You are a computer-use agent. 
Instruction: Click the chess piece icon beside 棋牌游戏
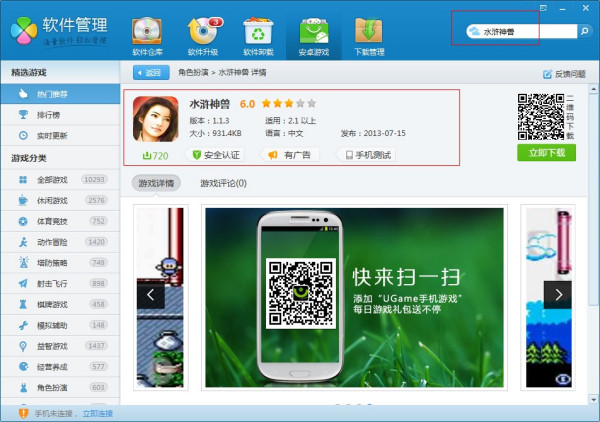[23, 304]
